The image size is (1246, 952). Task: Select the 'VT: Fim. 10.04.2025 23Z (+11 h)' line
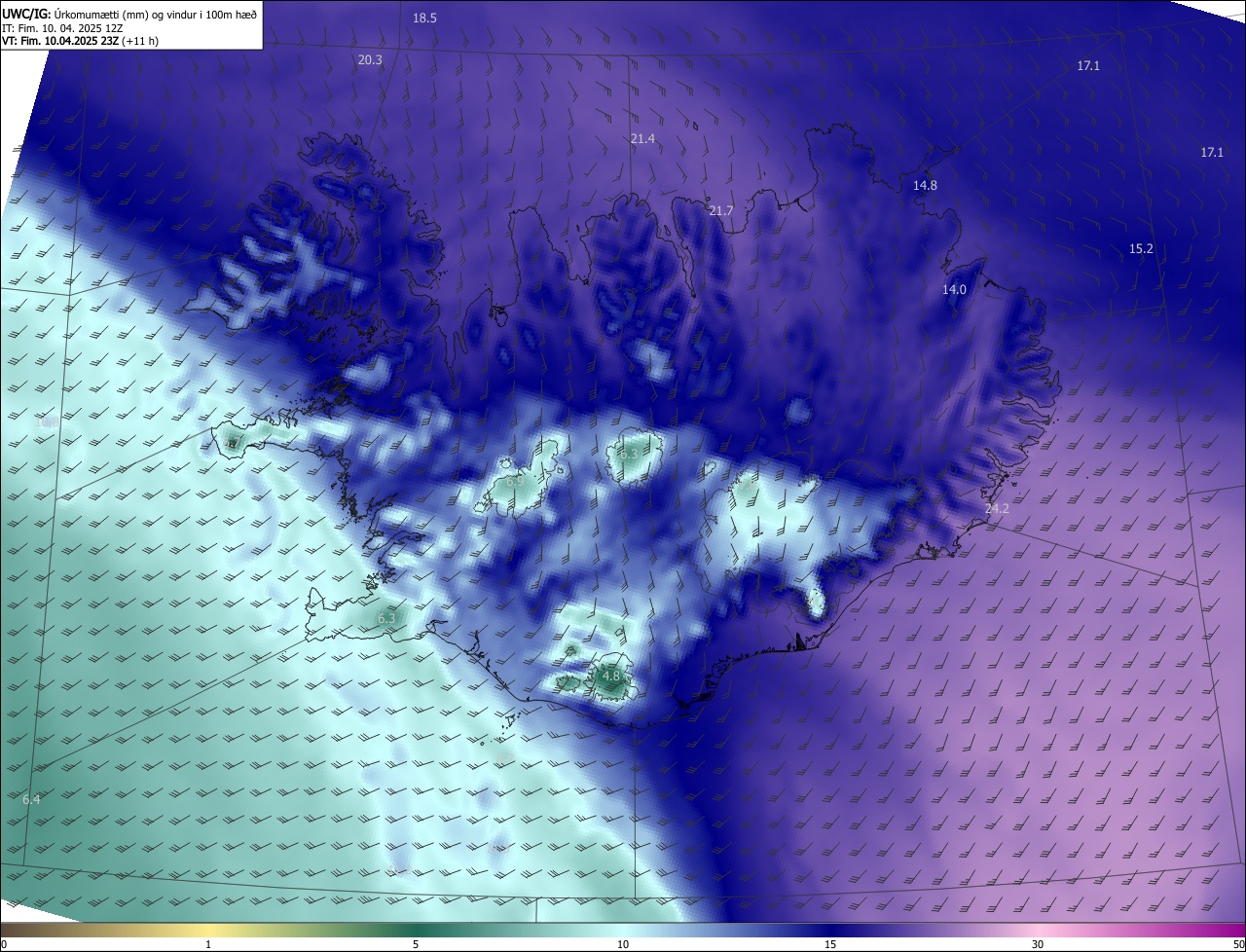[80, 41]
